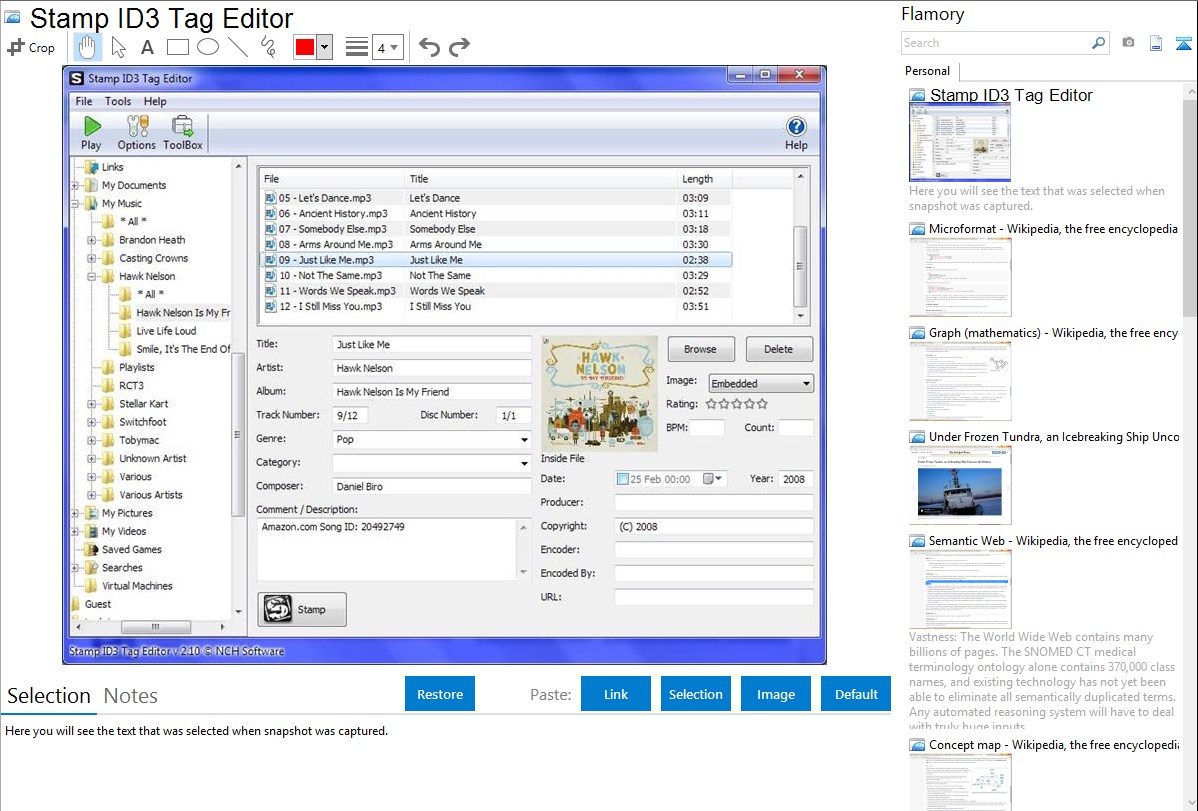Viewport: 1198px width, 811px height.
Task: Click the red color swatch
Action: (x=305, y=47)
